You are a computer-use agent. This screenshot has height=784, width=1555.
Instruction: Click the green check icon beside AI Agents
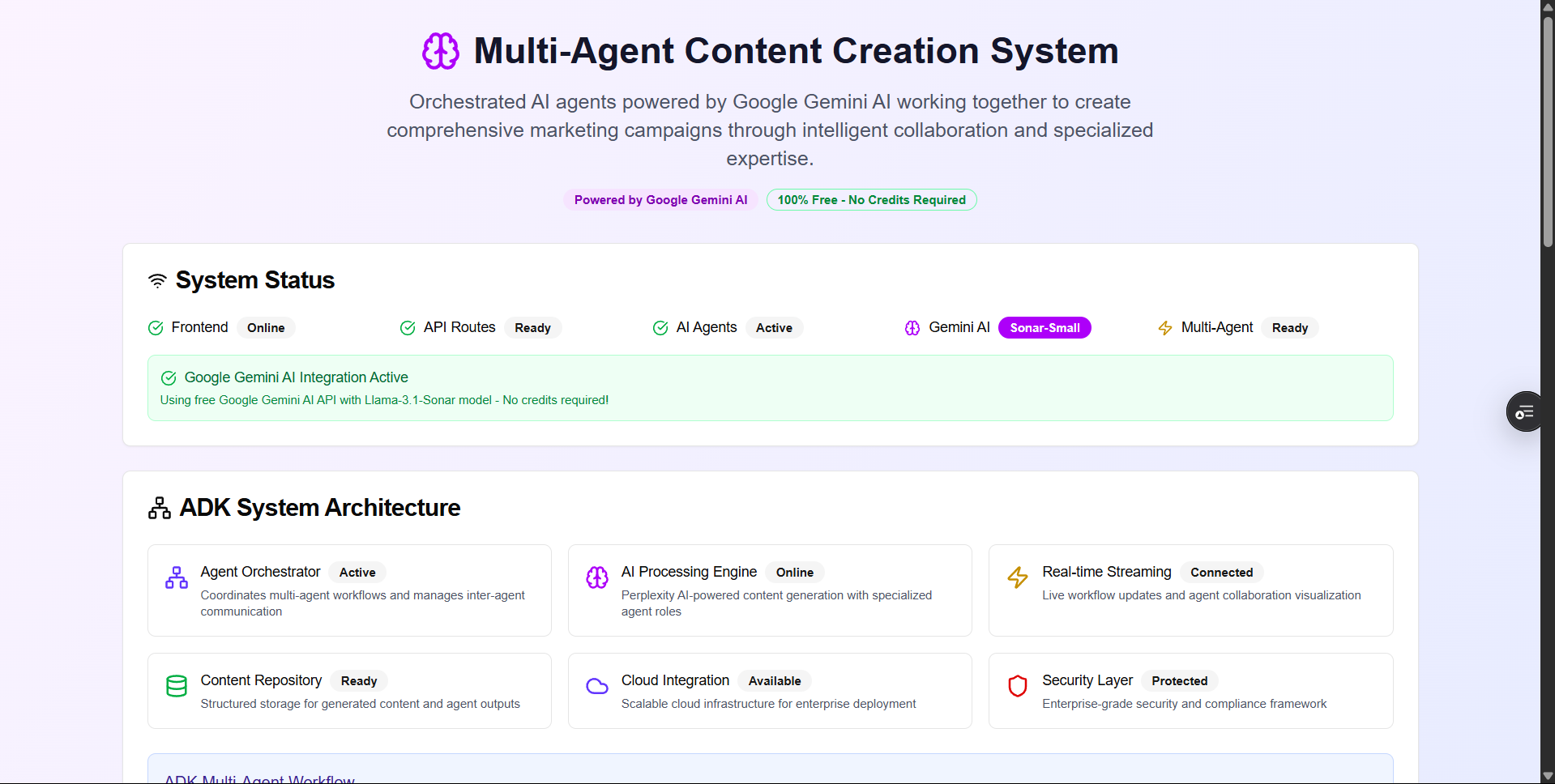[x=660, y=328]
